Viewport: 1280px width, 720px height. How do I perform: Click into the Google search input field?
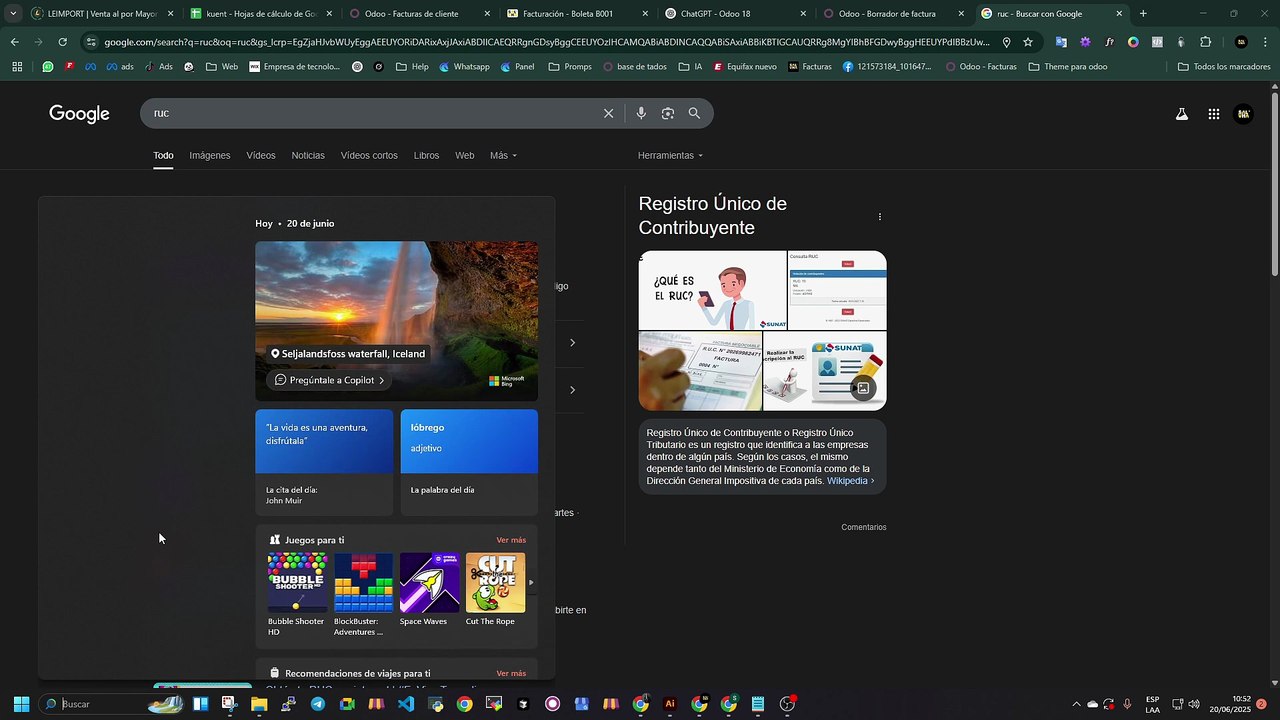(x=372, y=113)
